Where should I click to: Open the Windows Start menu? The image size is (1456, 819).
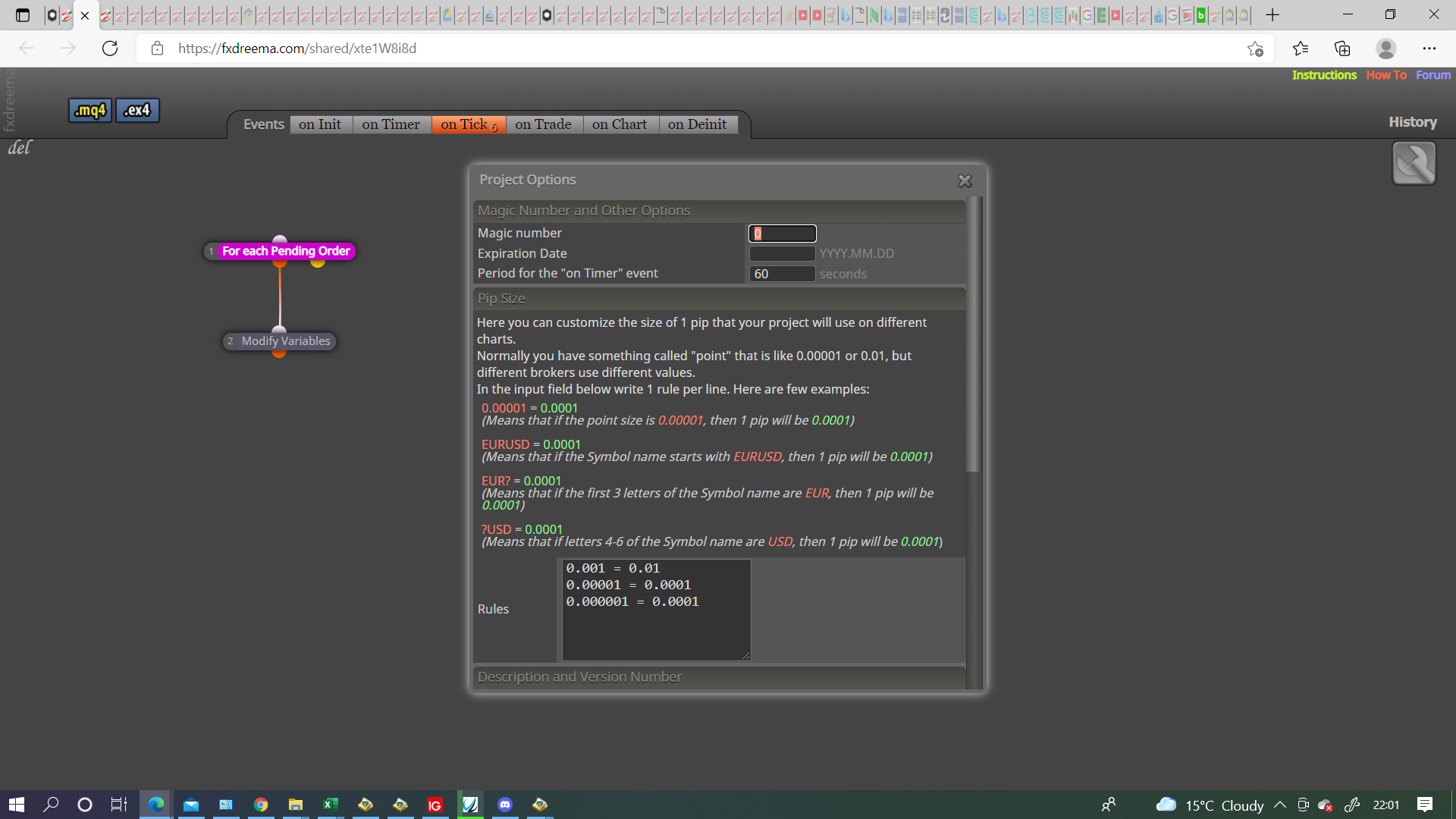17,805
